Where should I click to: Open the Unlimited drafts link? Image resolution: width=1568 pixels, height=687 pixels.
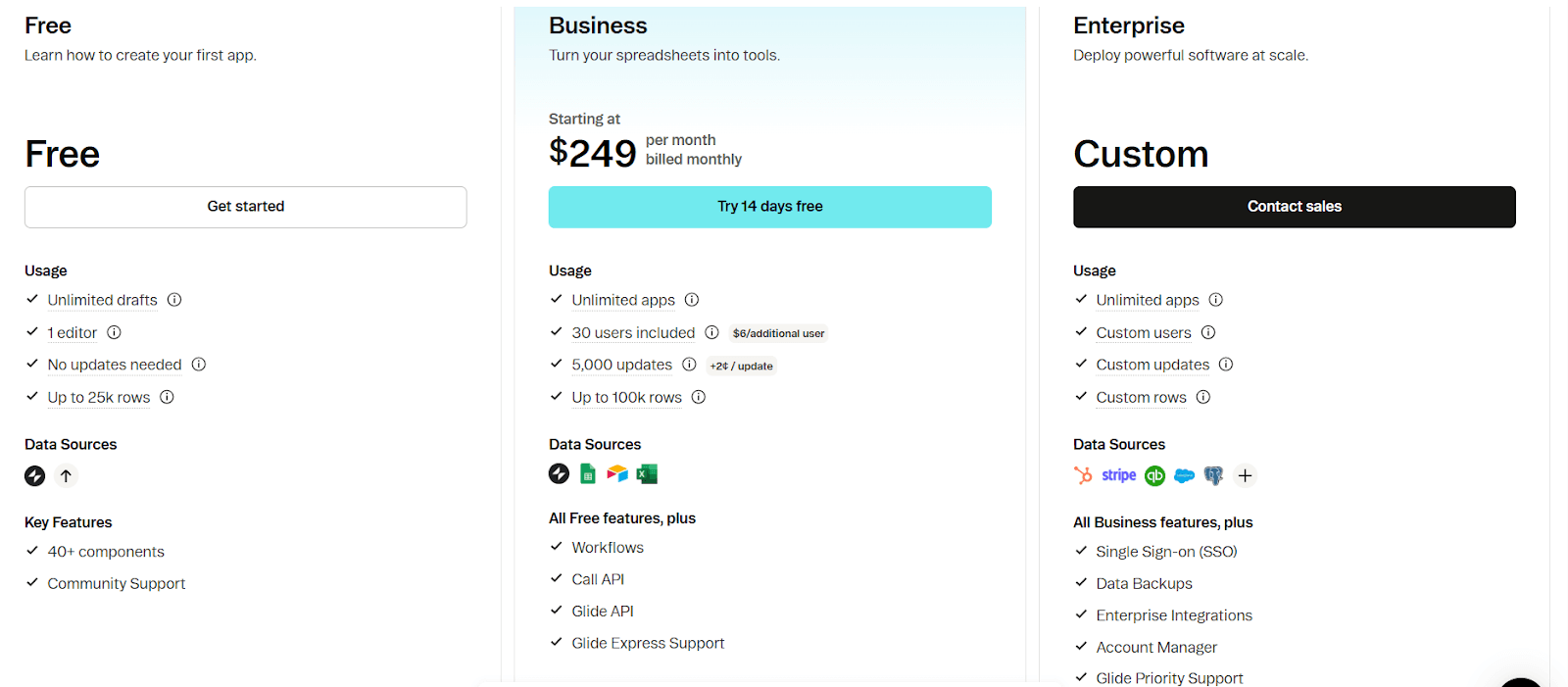102,300
